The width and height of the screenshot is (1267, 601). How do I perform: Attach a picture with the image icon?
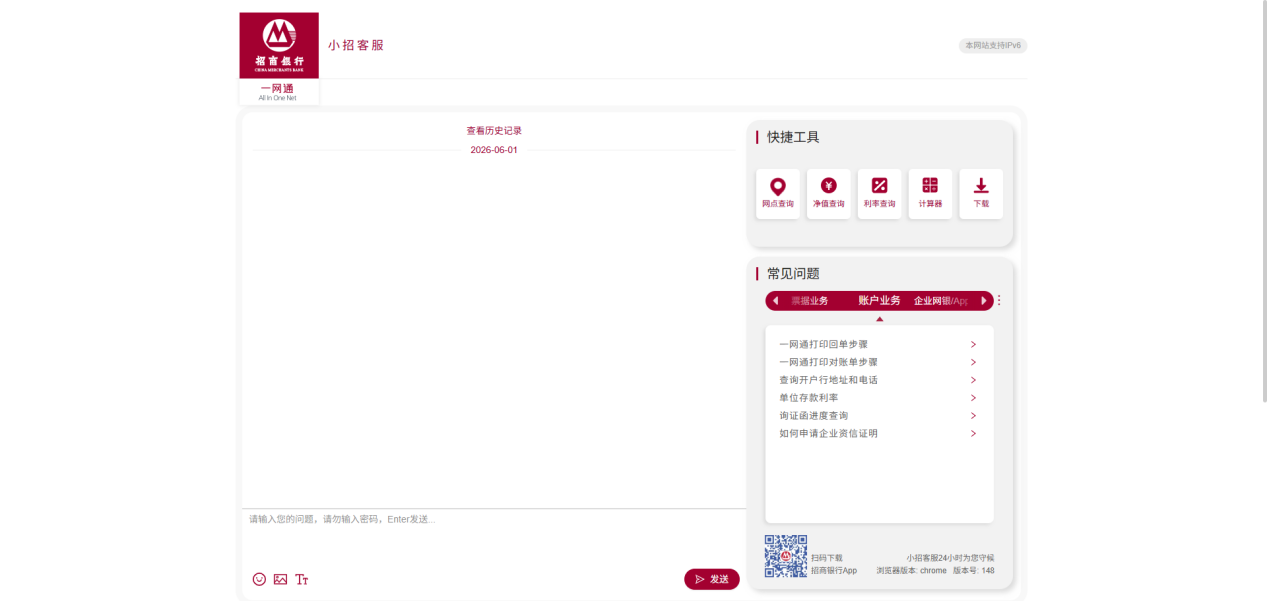pyautogui.click(x=280, y=579)
